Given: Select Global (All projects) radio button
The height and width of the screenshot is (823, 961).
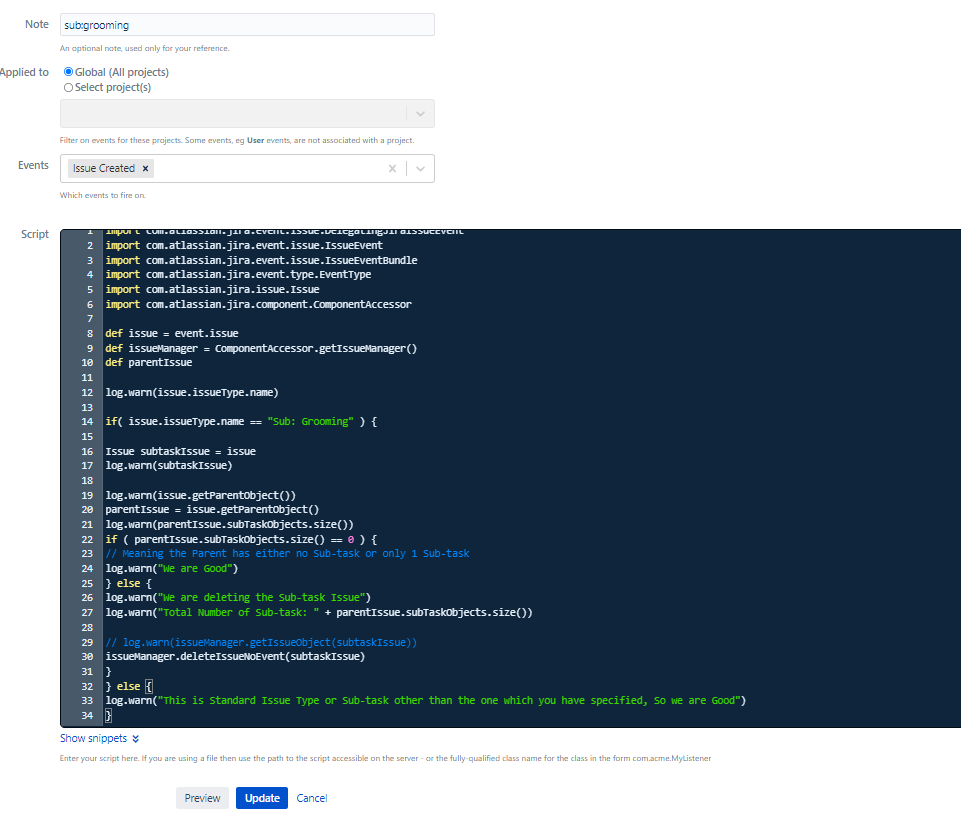Looking at the screenshot, I should 69,72.
